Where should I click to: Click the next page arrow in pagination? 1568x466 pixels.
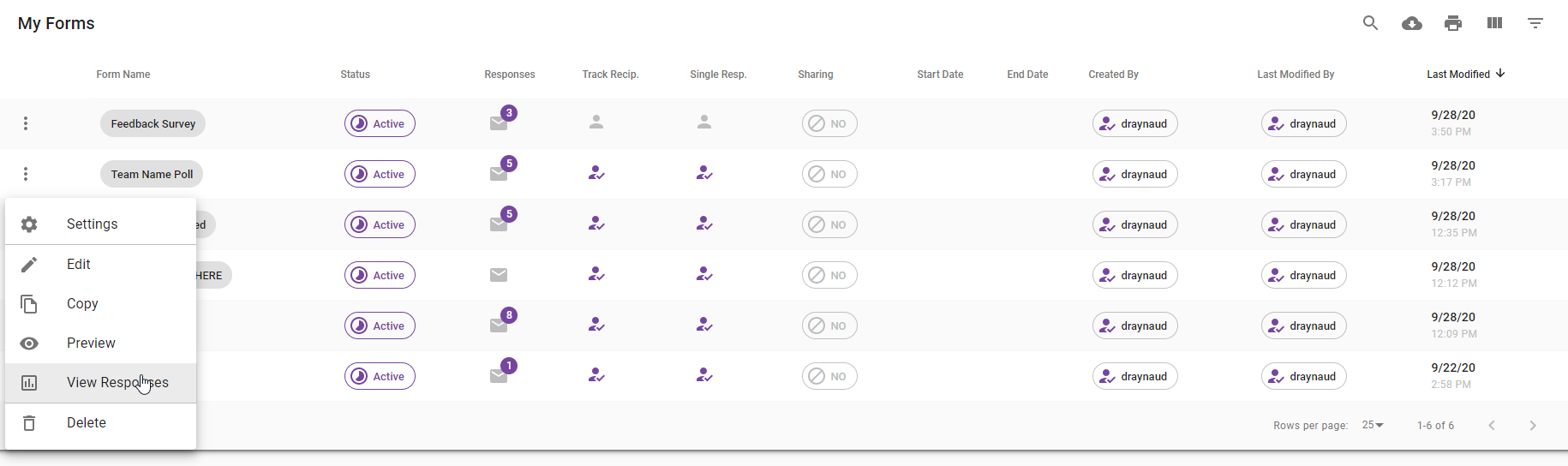(x=1532, y=425)
